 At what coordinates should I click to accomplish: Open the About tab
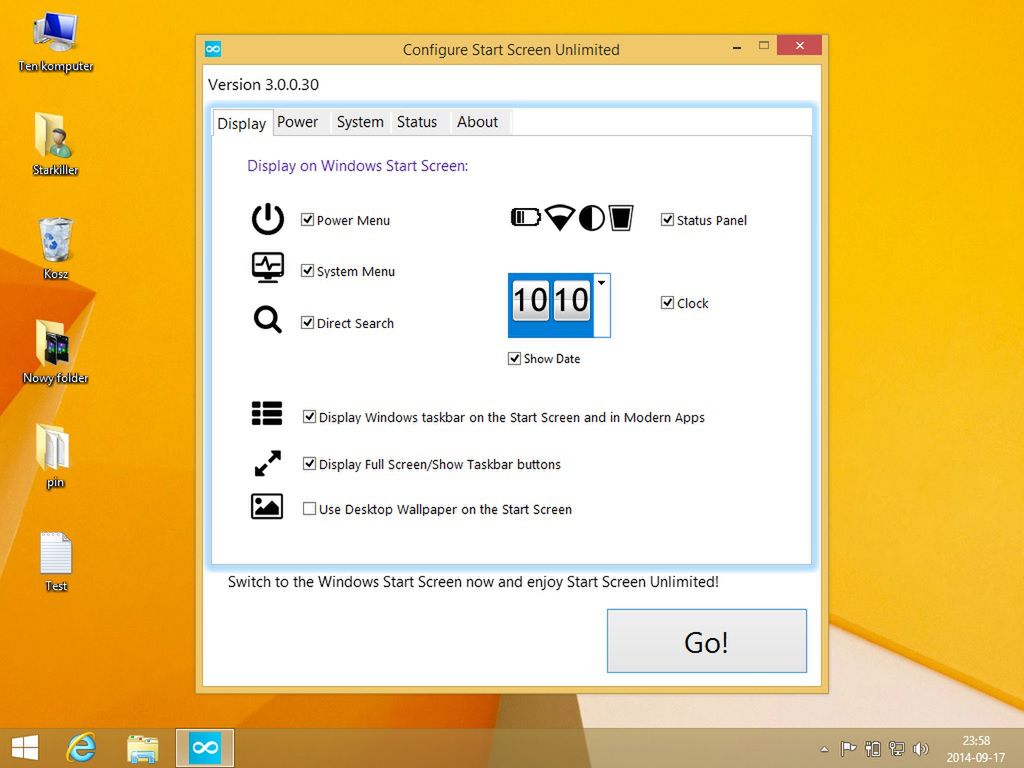pyautogui.click(x=477, y=122)
